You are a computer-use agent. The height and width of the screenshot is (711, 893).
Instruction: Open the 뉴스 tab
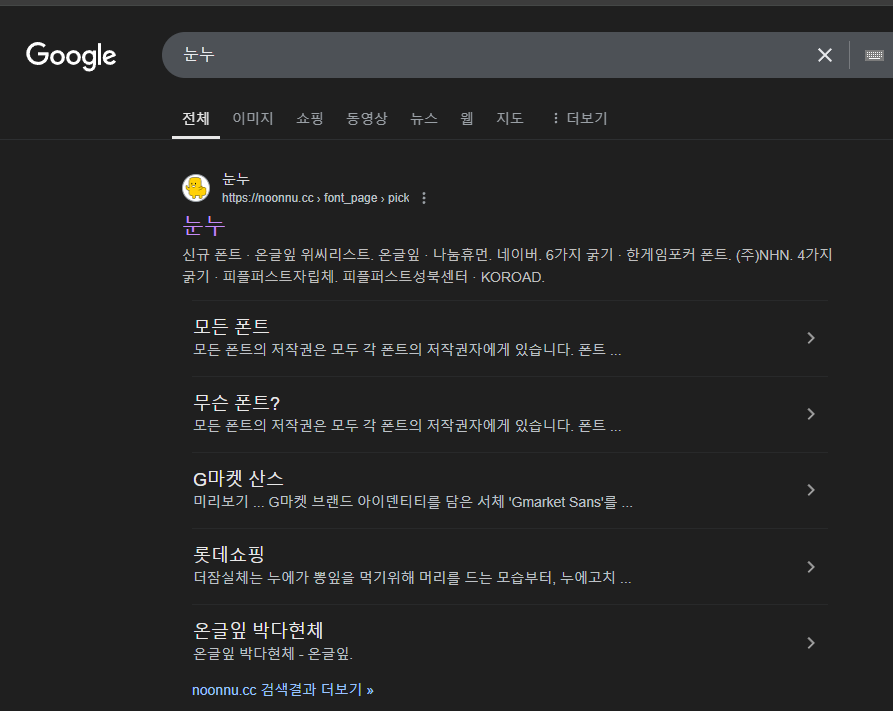[x=424, y=118]
